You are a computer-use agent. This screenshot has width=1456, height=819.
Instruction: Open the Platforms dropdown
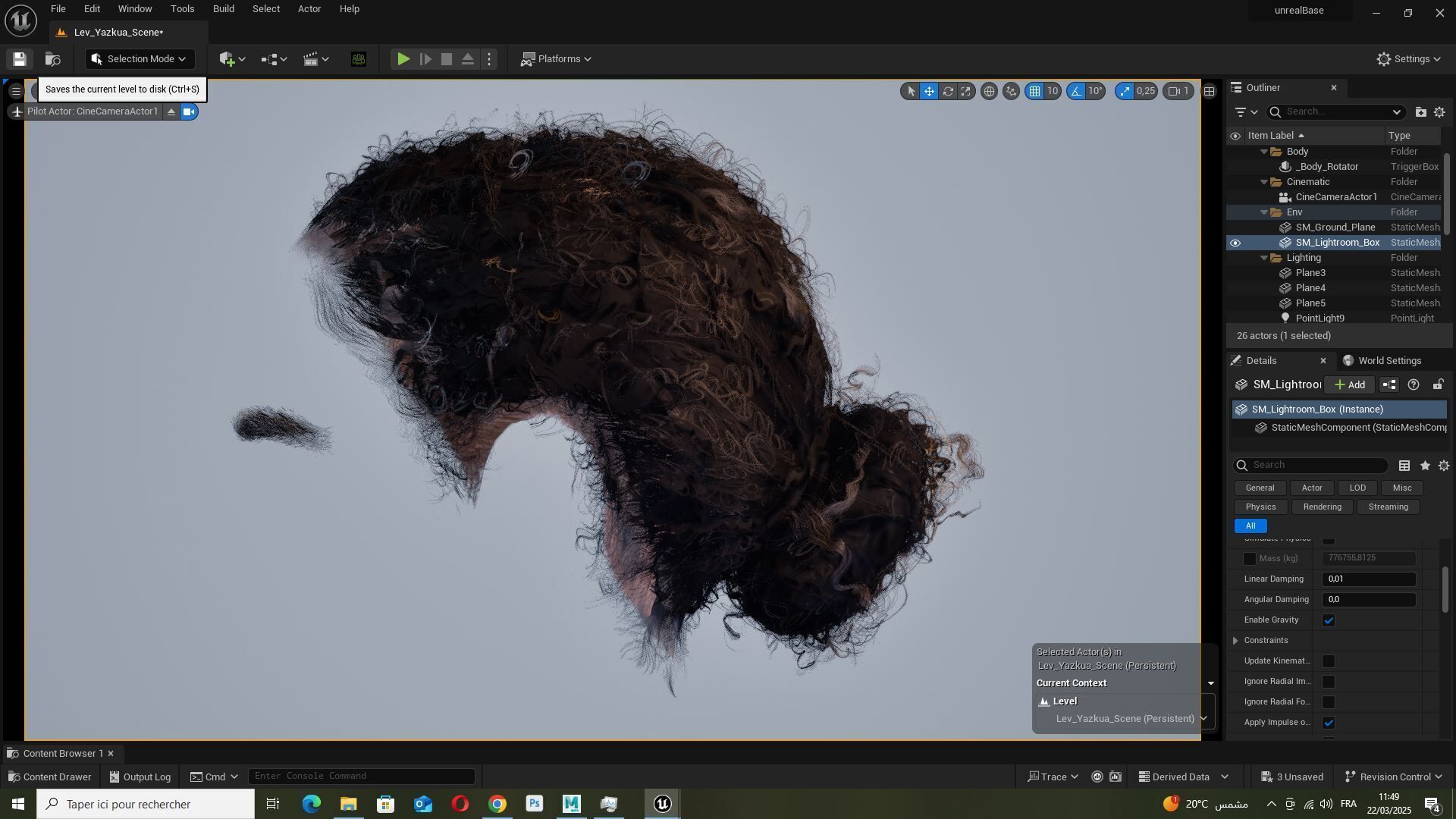(x=555, y=59)
